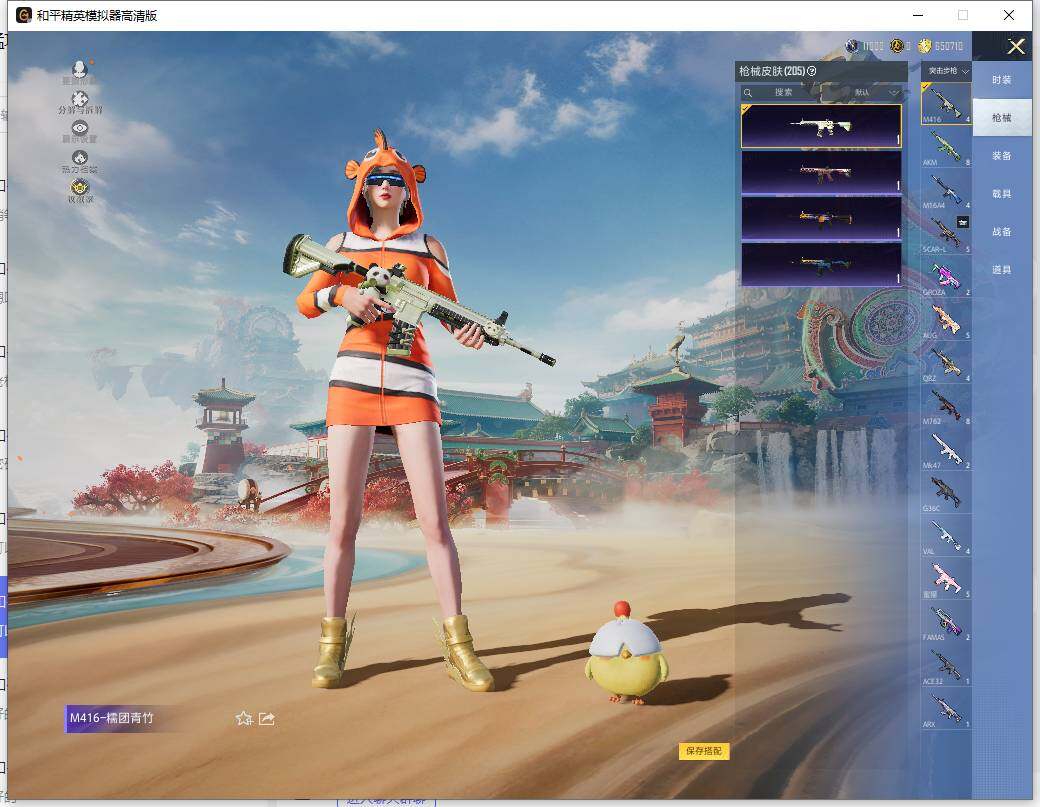Switch to the 载具 tab

click(1002, 194)
